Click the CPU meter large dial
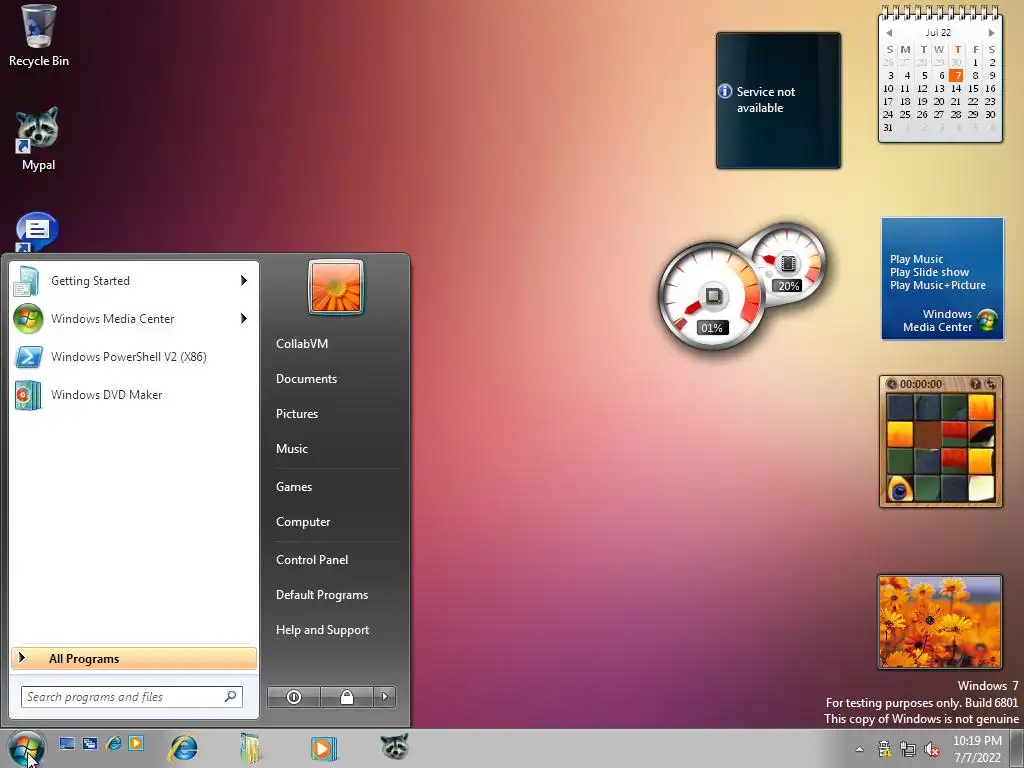 (x=711, y=296)
